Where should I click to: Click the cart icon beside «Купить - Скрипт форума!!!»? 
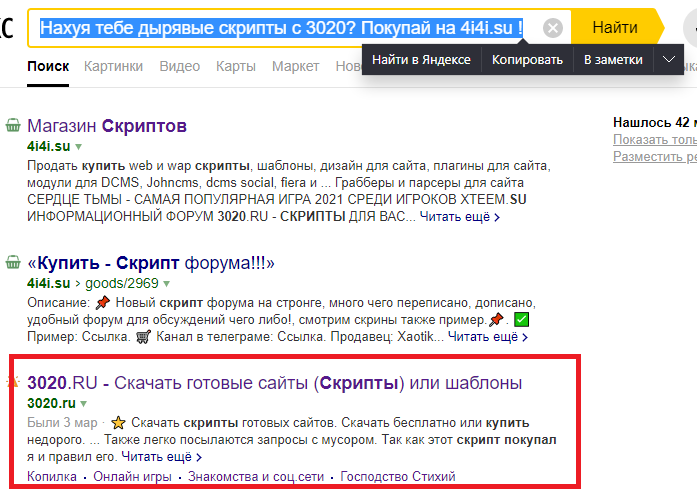pos(13,263)
